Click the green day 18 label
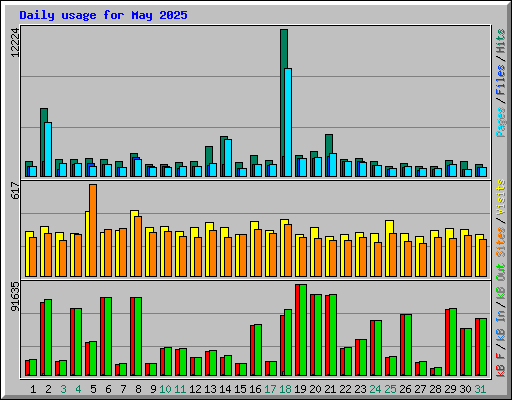Image resolution: width=512 pixels, height=400 pixels. tap(285, 389)
